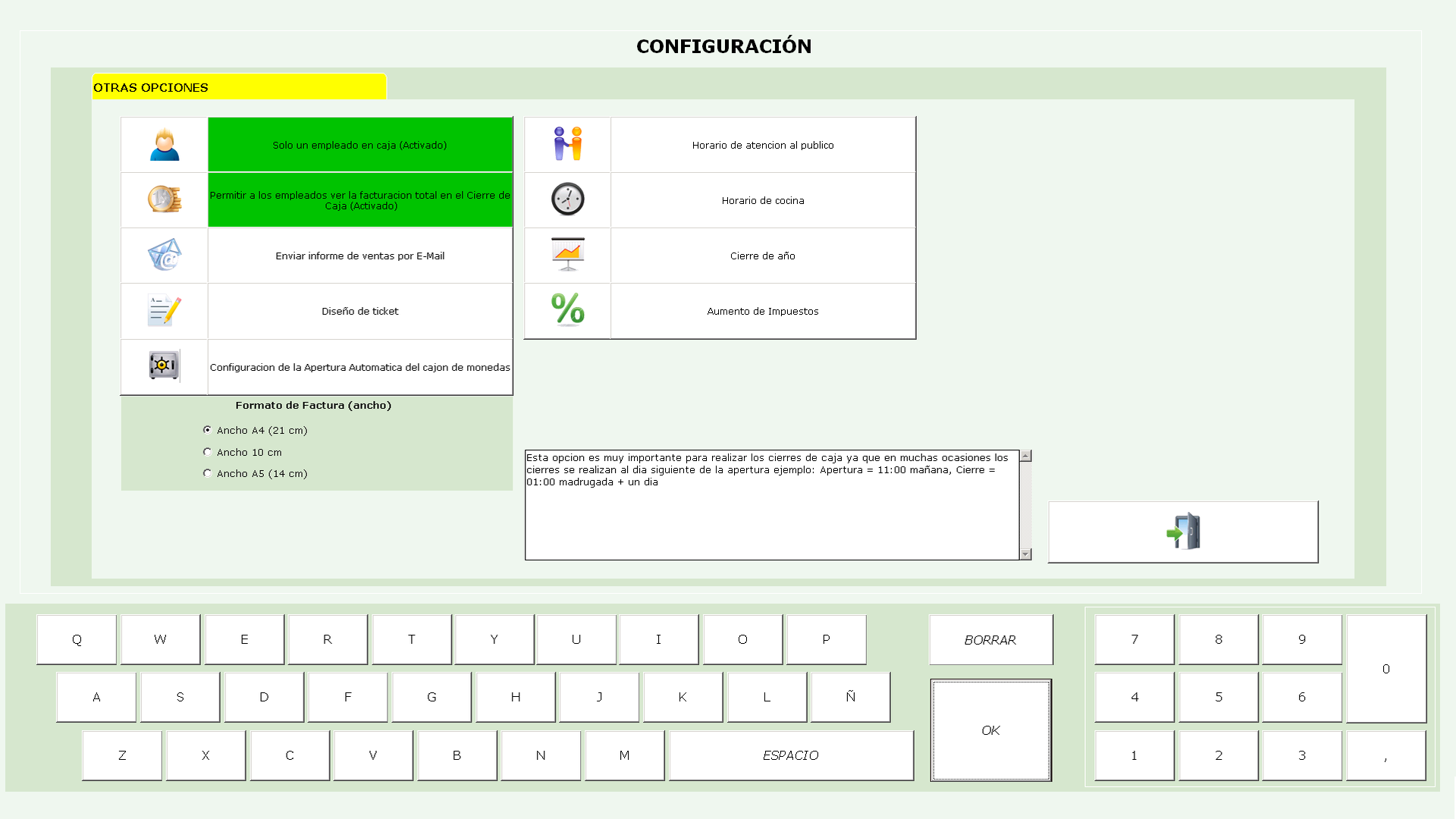Choose Ancho A5 (14 cm) format
Viewport: 1456px width, 819px height.
tap(207, 473)
